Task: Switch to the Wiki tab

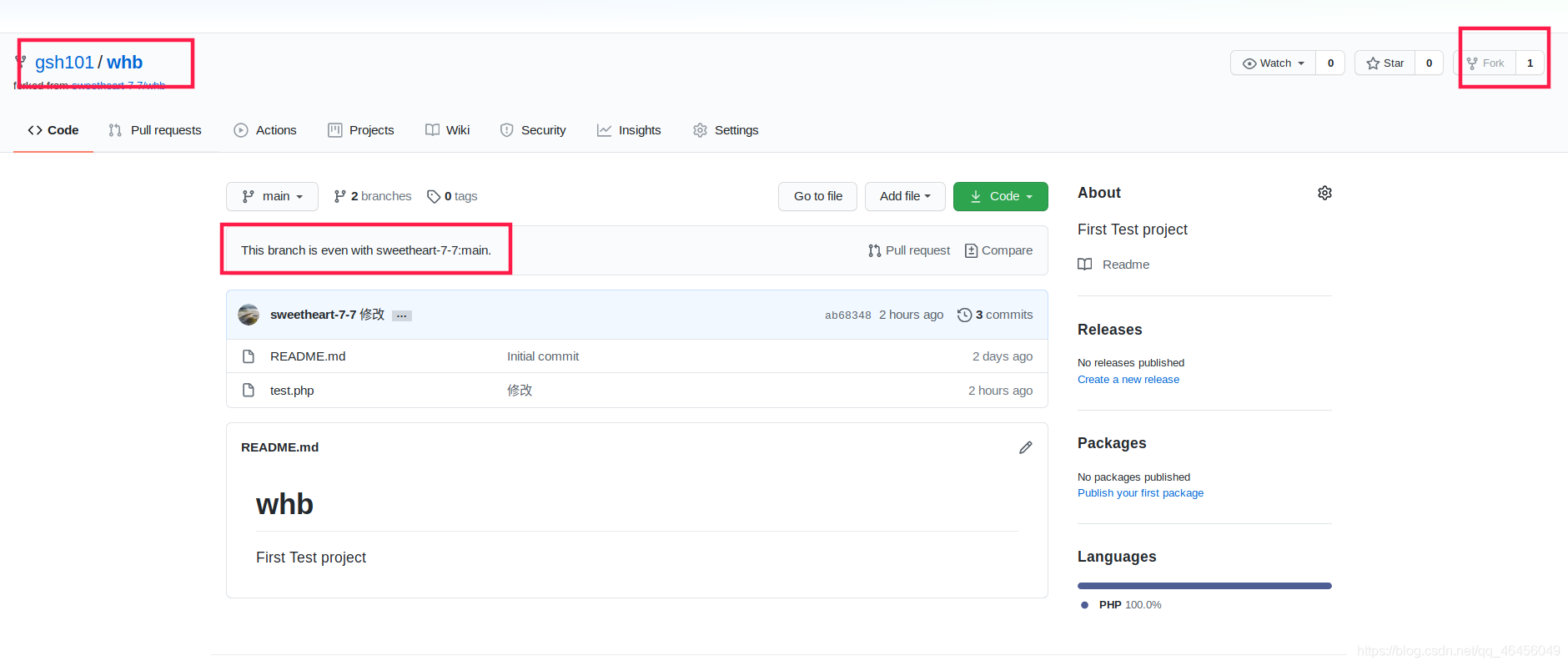Action: coord(448,130)
